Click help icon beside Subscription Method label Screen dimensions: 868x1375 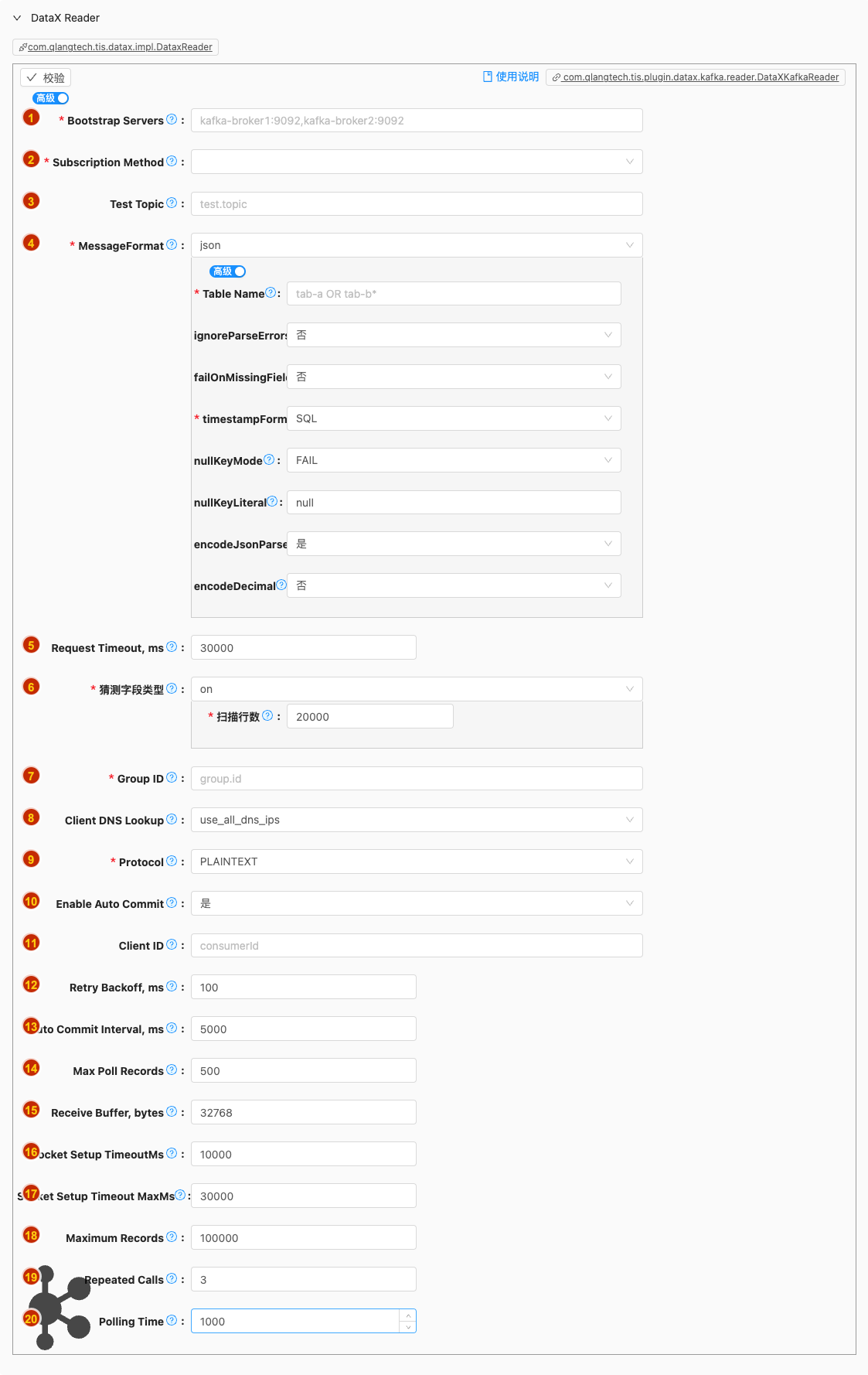[x=172, y=161]
